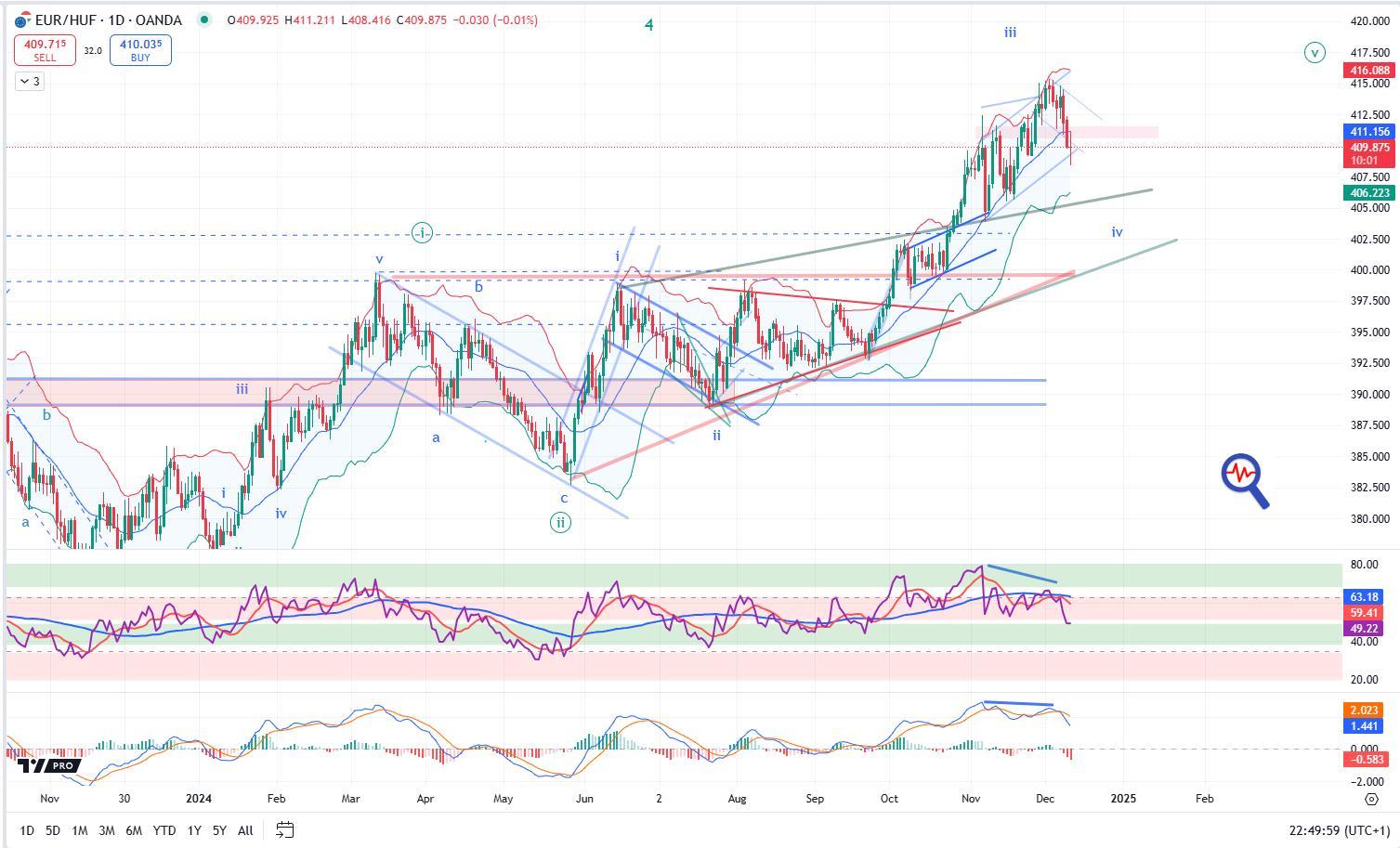Click the 49.22 purple indicator value label
Screen dimensions: 1400x848
point(1364,629)
